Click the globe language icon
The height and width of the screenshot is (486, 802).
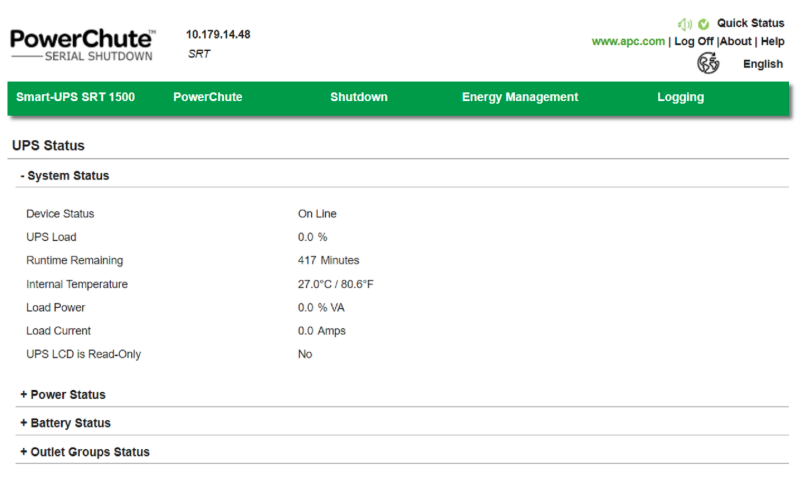pos(708,64)
